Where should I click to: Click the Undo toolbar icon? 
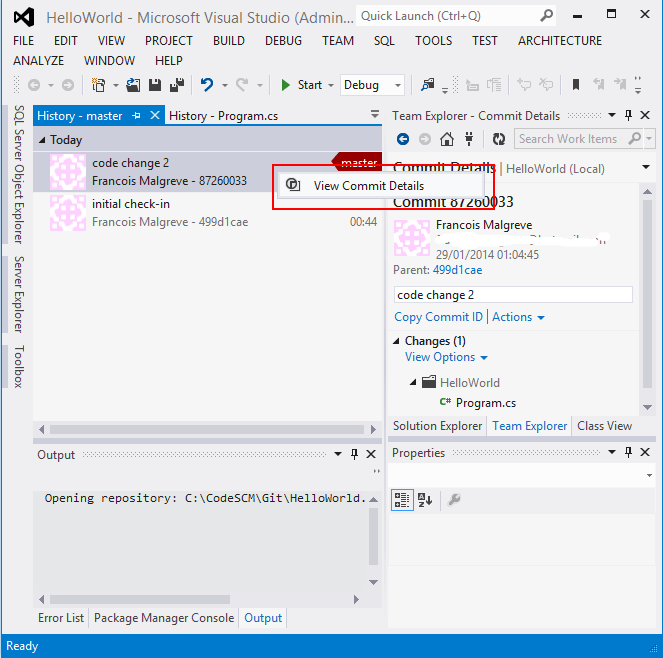tap(207, 85)
